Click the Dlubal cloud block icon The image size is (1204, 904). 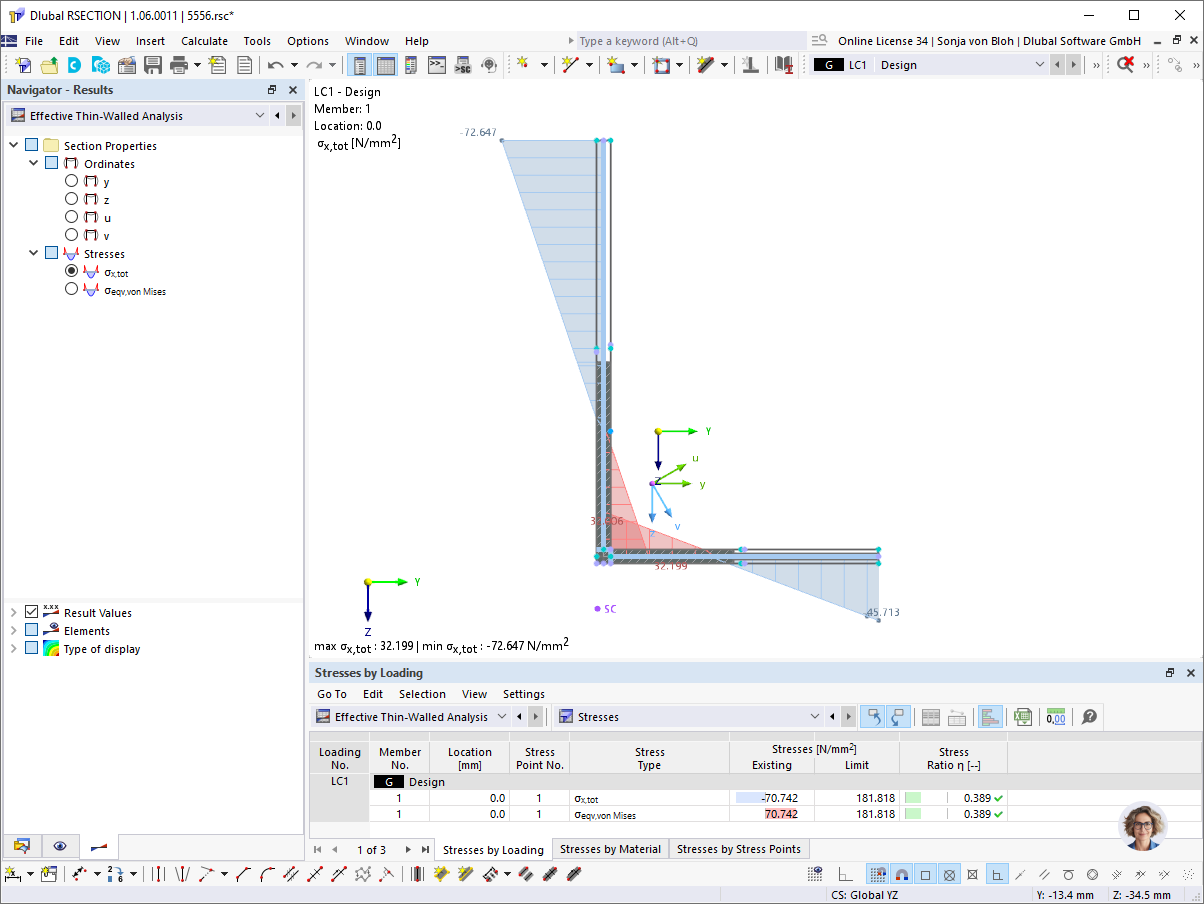coord(101,65)
